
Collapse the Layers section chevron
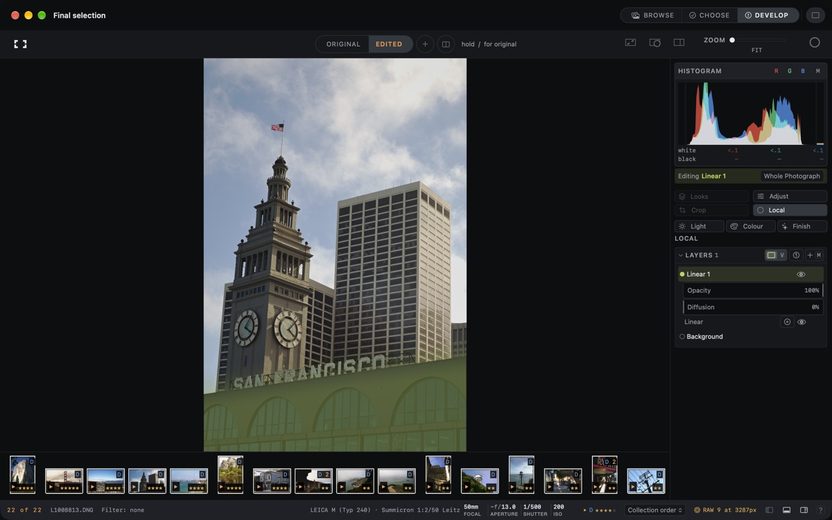680,255
